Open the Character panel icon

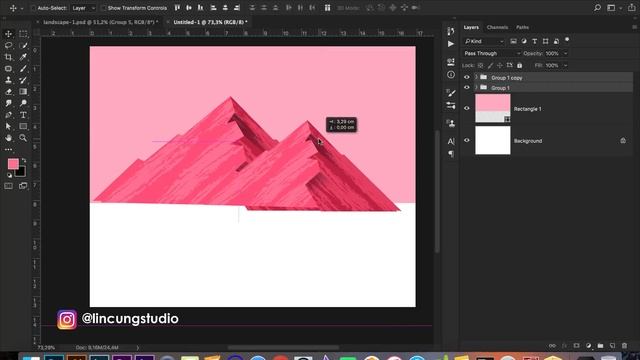451,141
